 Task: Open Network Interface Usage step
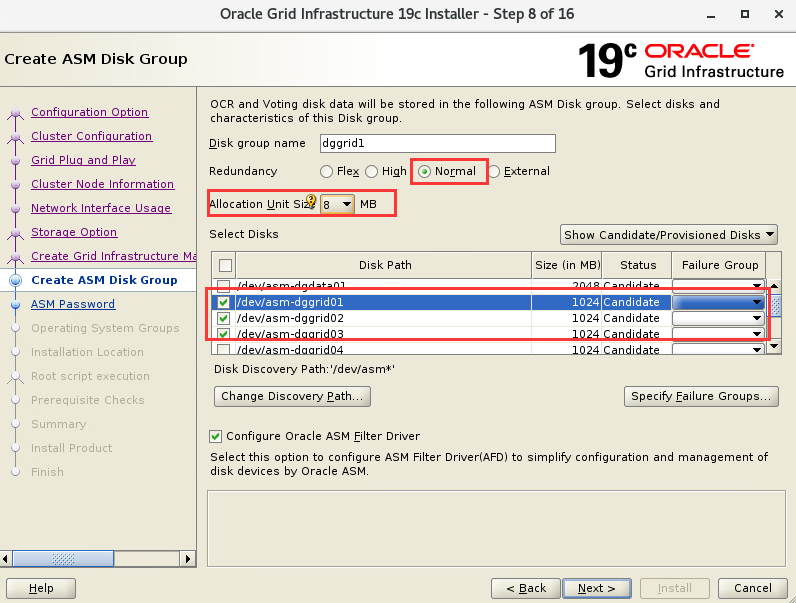pyautogui.click(x=100, y=208)
